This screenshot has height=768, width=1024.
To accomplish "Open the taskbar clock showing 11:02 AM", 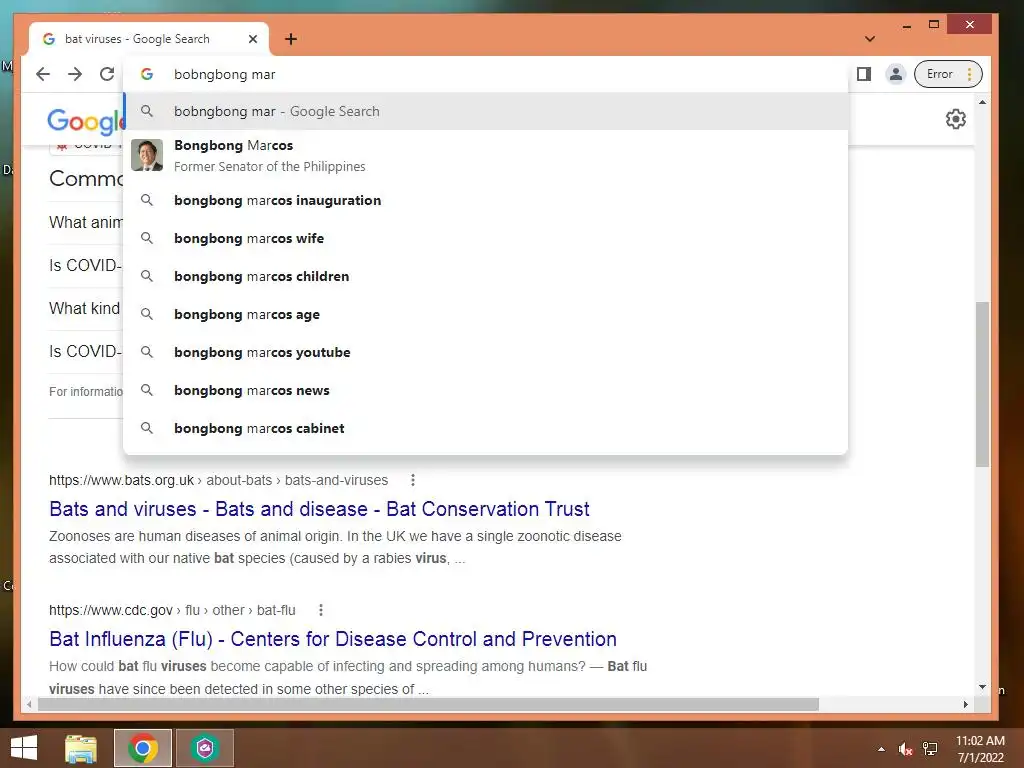I will coord(980,749).
